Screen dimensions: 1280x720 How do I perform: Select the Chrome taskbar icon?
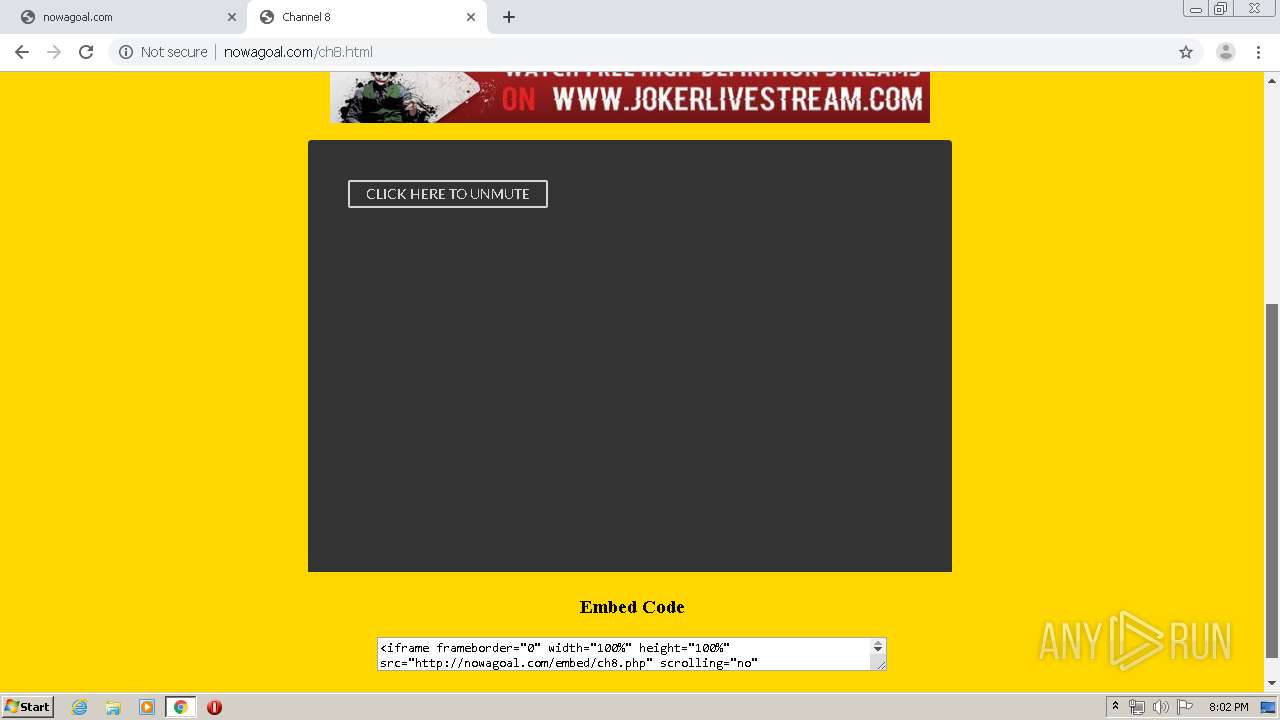tap(180, 707)
